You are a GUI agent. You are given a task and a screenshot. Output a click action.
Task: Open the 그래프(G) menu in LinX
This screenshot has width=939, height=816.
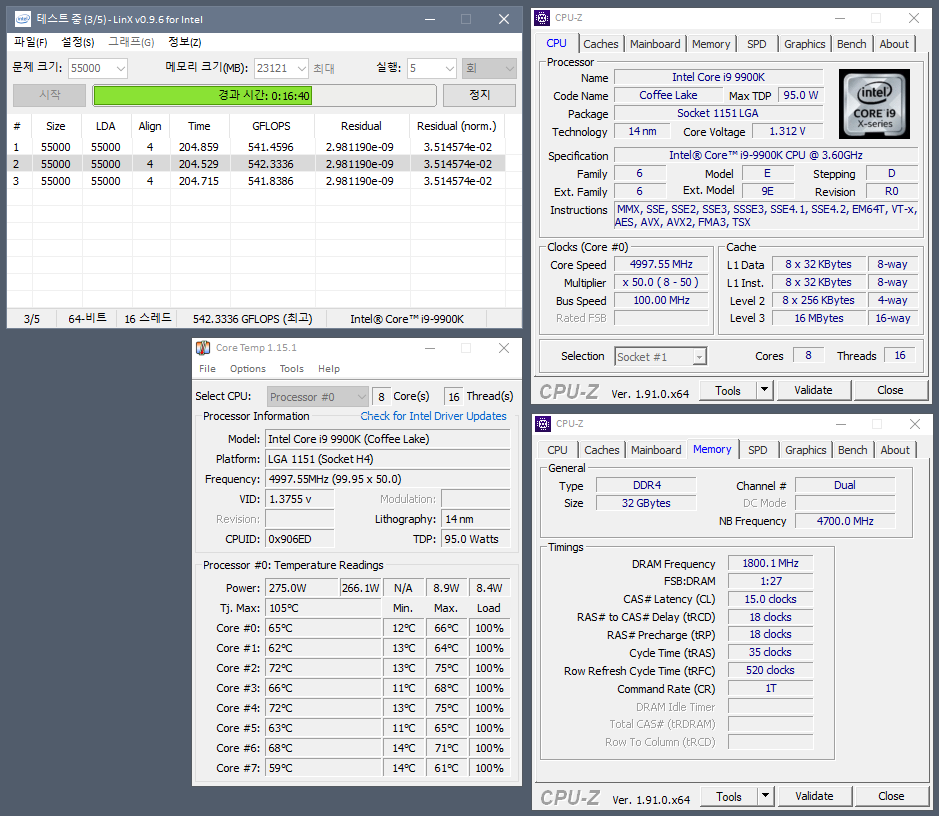coord(131,42)
